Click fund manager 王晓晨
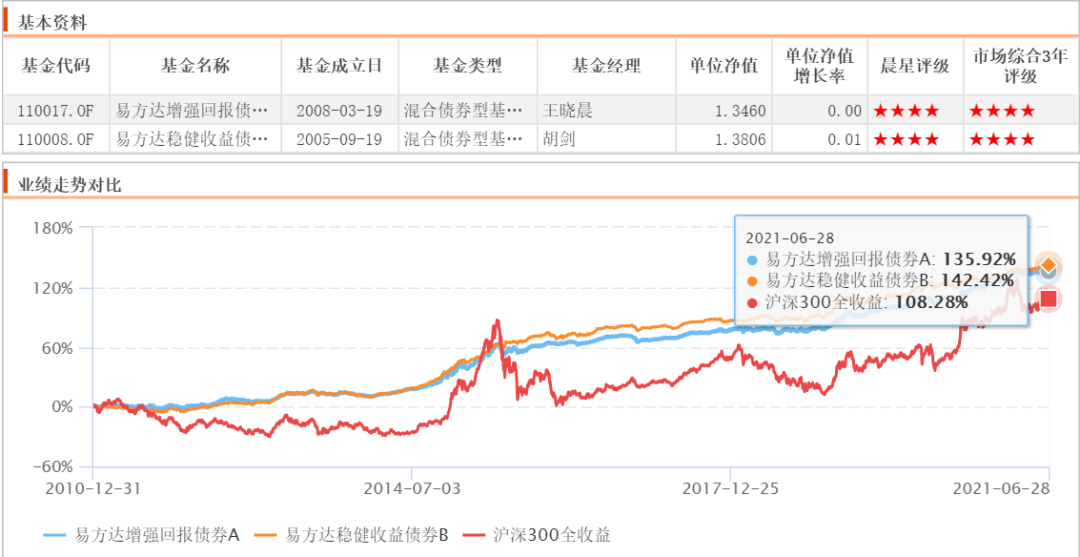The height and width of the screenshot is (557, 1080). (568, 110)
